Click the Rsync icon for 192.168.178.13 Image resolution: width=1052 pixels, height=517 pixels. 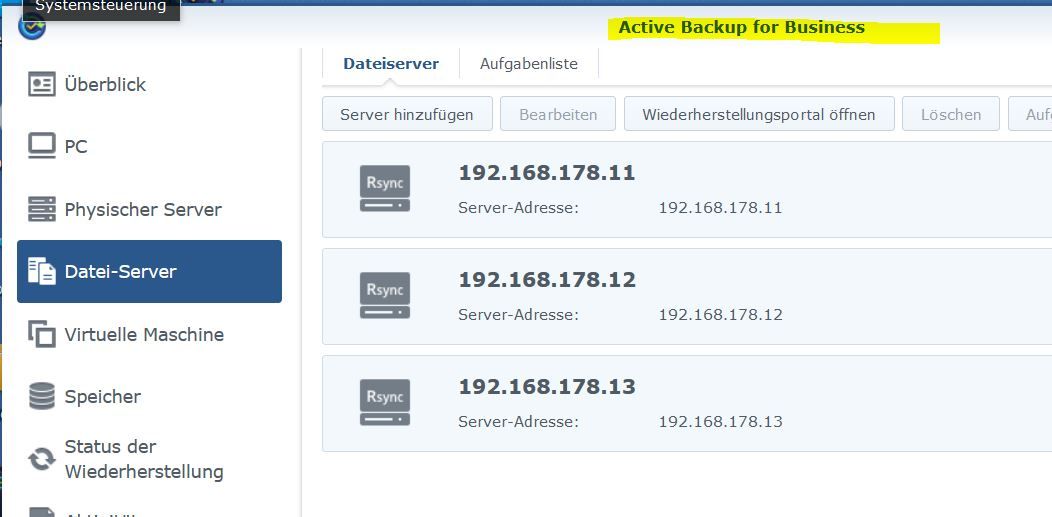[384, 402]
